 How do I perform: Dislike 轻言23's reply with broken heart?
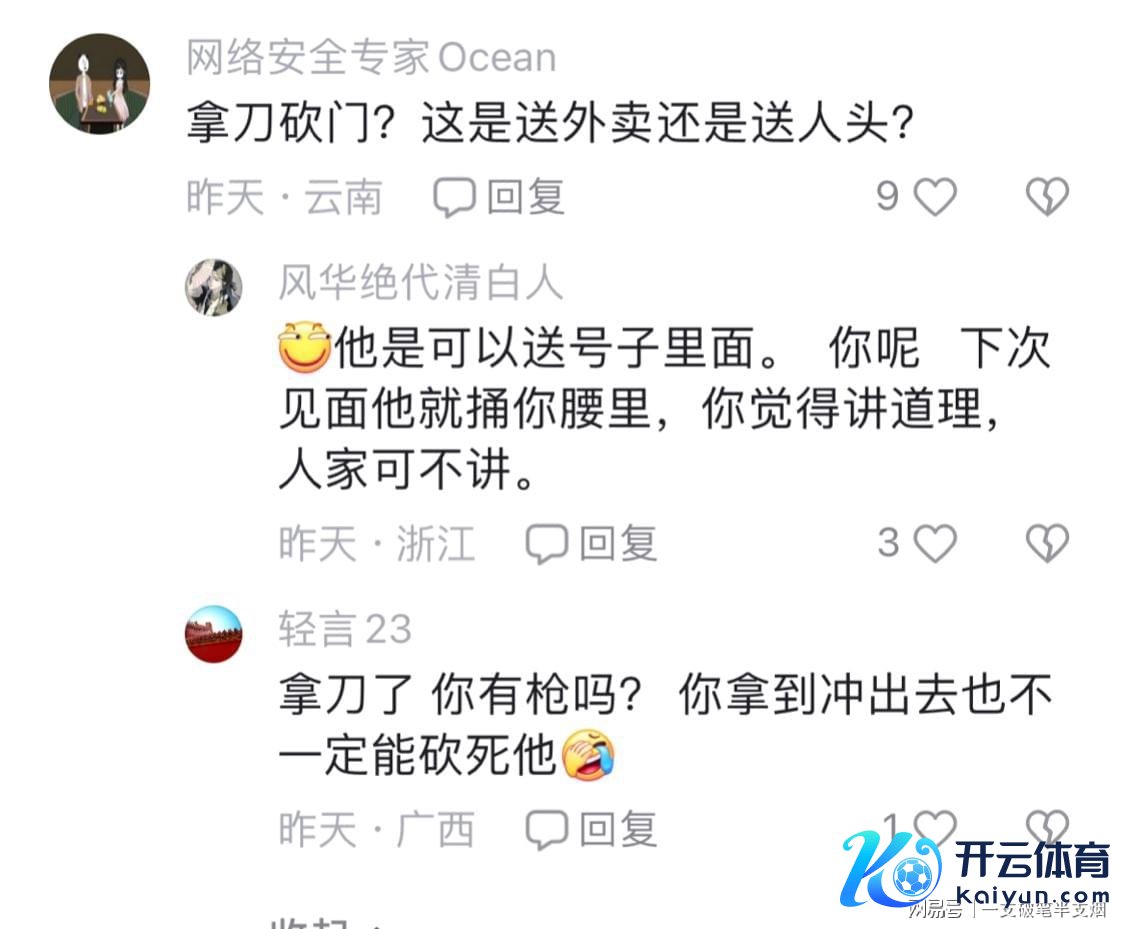[x=1047, y=829]
